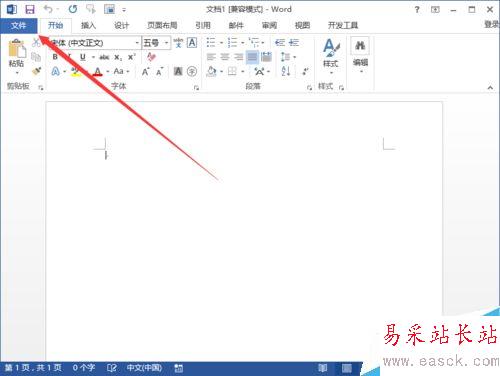Copy the selection
Image resolution: width=500 pixels, height=376 pixels.
(x=36, y=57)
